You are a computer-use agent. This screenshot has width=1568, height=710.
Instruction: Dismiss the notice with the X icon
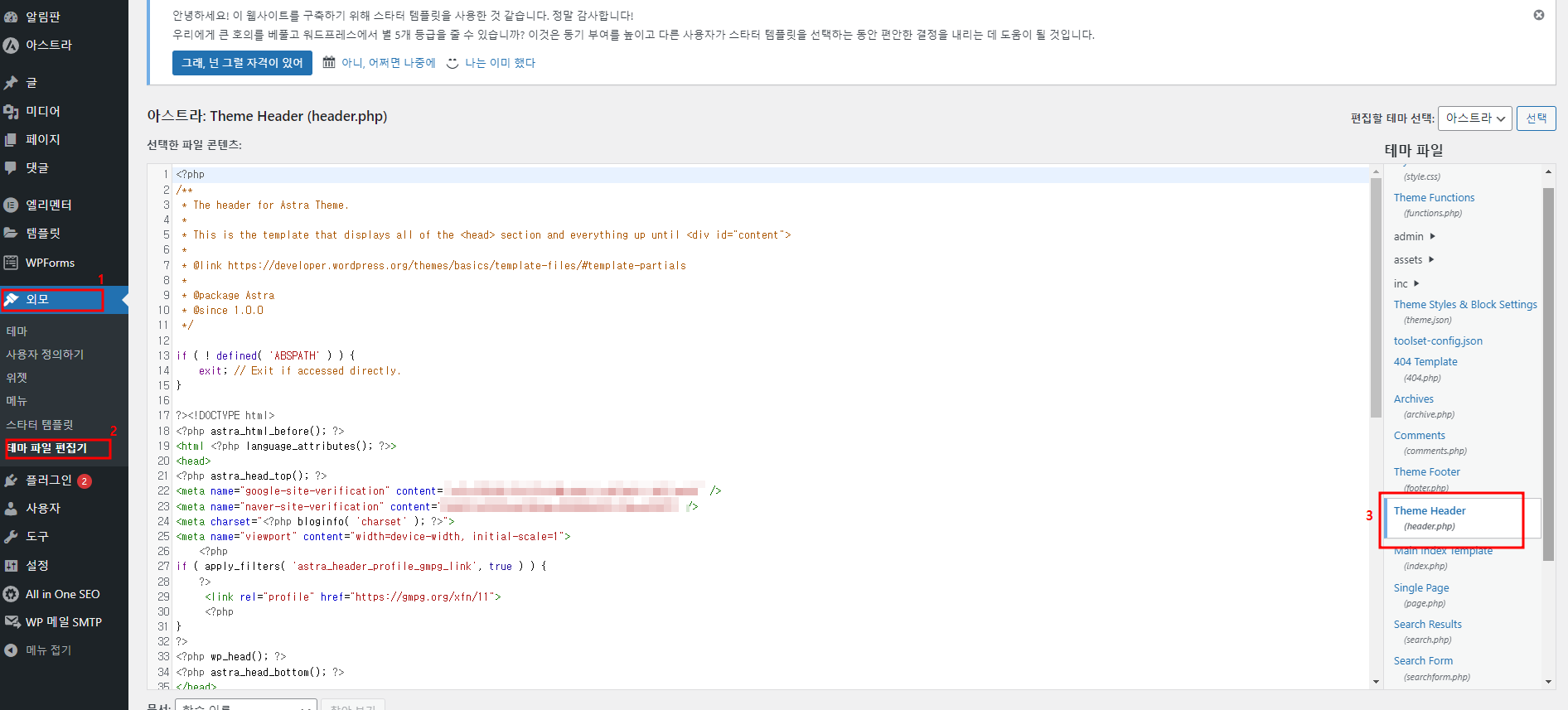1539,15
